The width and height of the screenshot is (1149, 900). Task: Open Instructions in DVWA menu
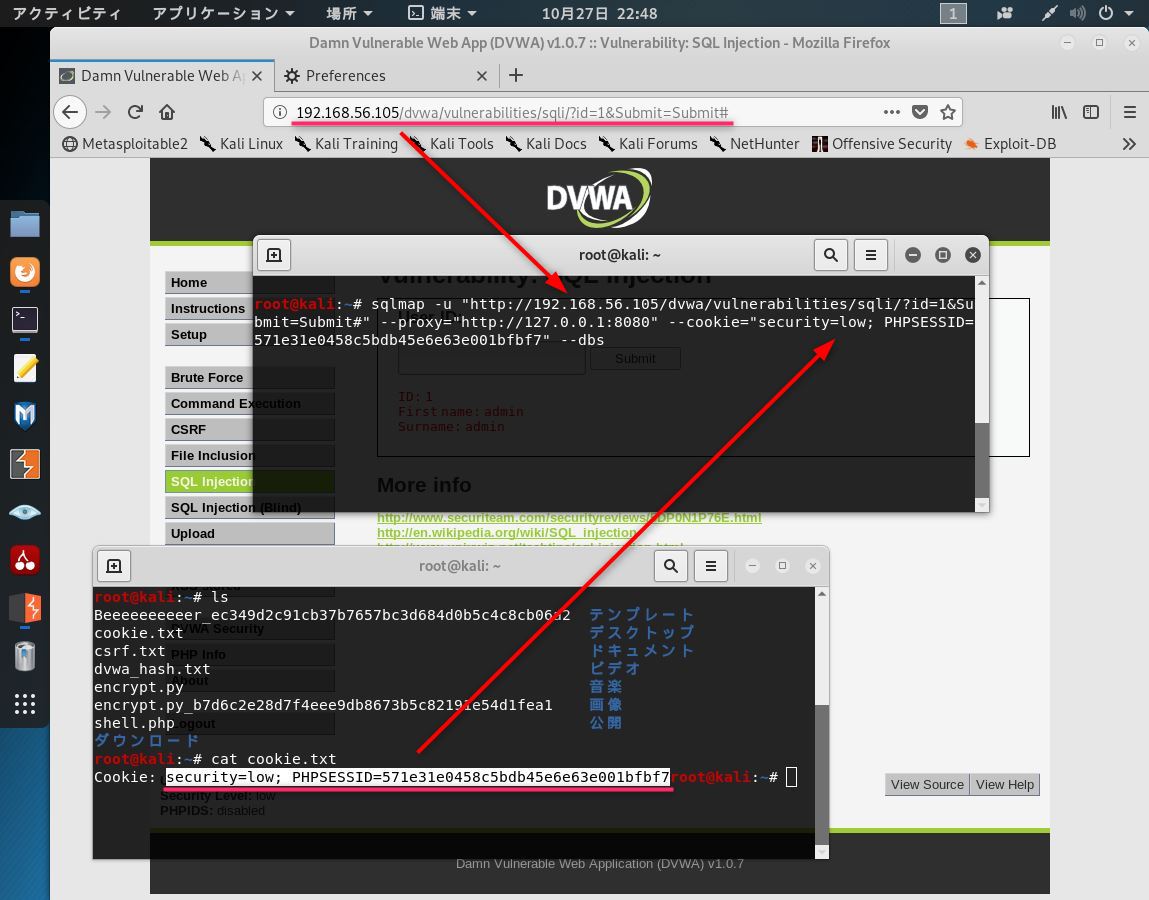point(249,309)
